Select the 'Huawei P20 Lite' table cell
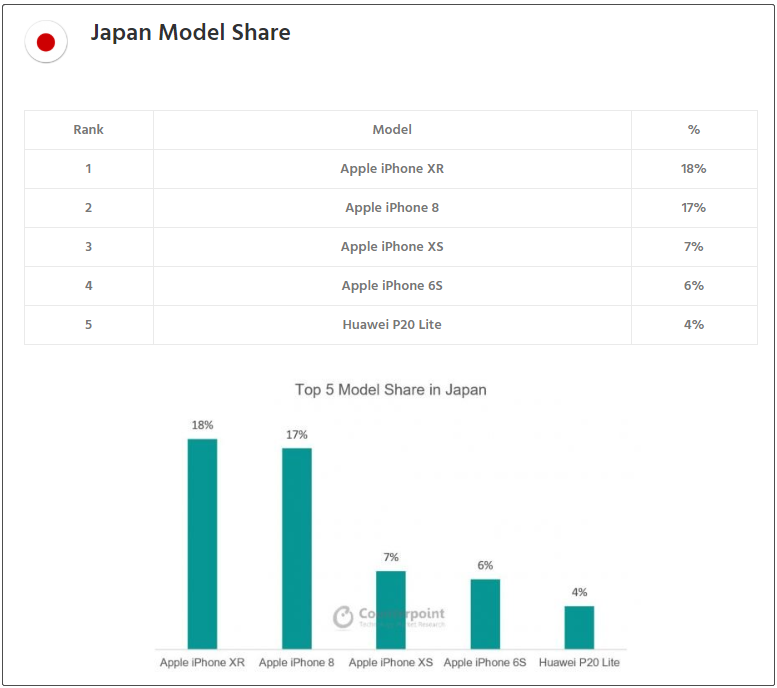 coord(392,325)
